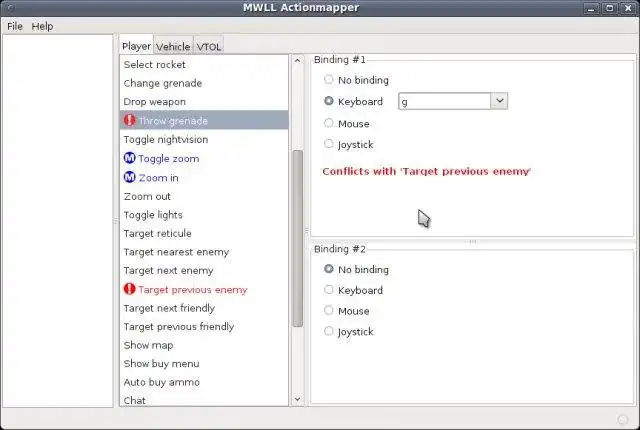640x430 pixels.
Task: Select 'Select rocket' in the action list
Action: tap(204, 64)
